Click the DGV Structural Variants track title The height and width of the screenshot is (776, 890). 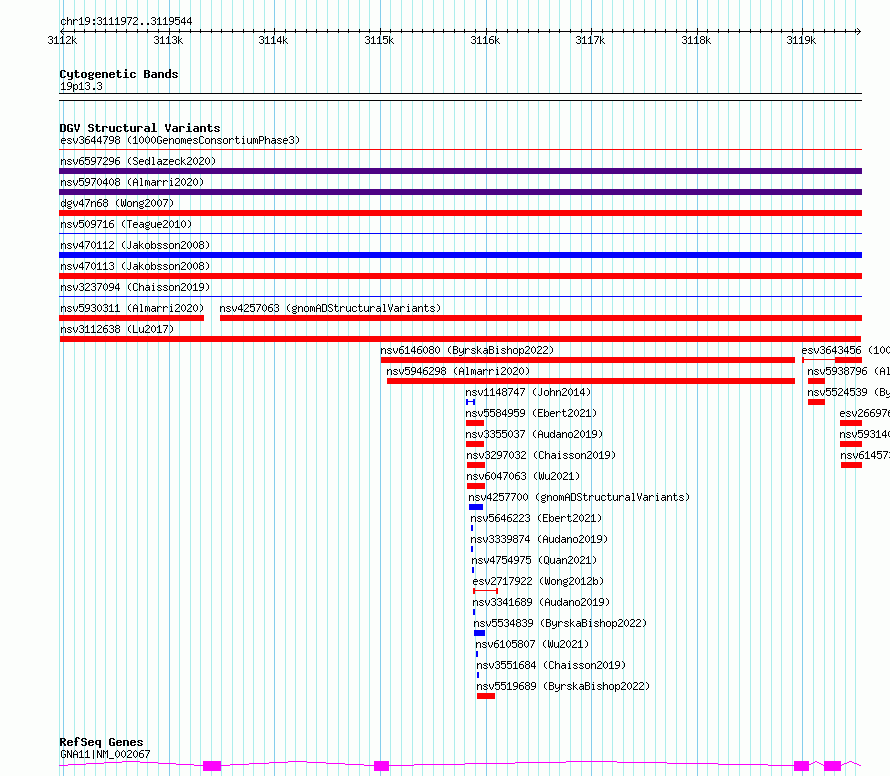140,128
